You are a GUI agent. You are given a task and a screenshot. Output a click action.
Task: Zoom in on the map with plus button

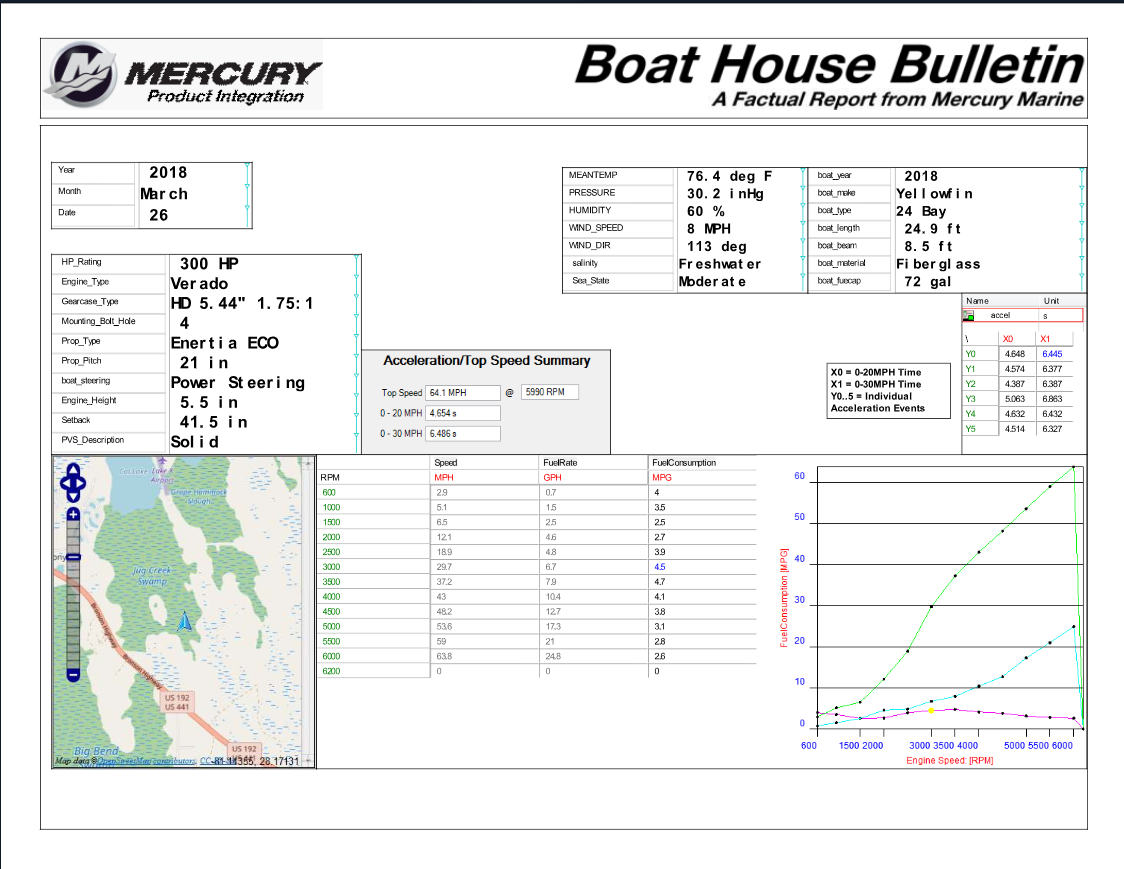click(x=73, y=514)
